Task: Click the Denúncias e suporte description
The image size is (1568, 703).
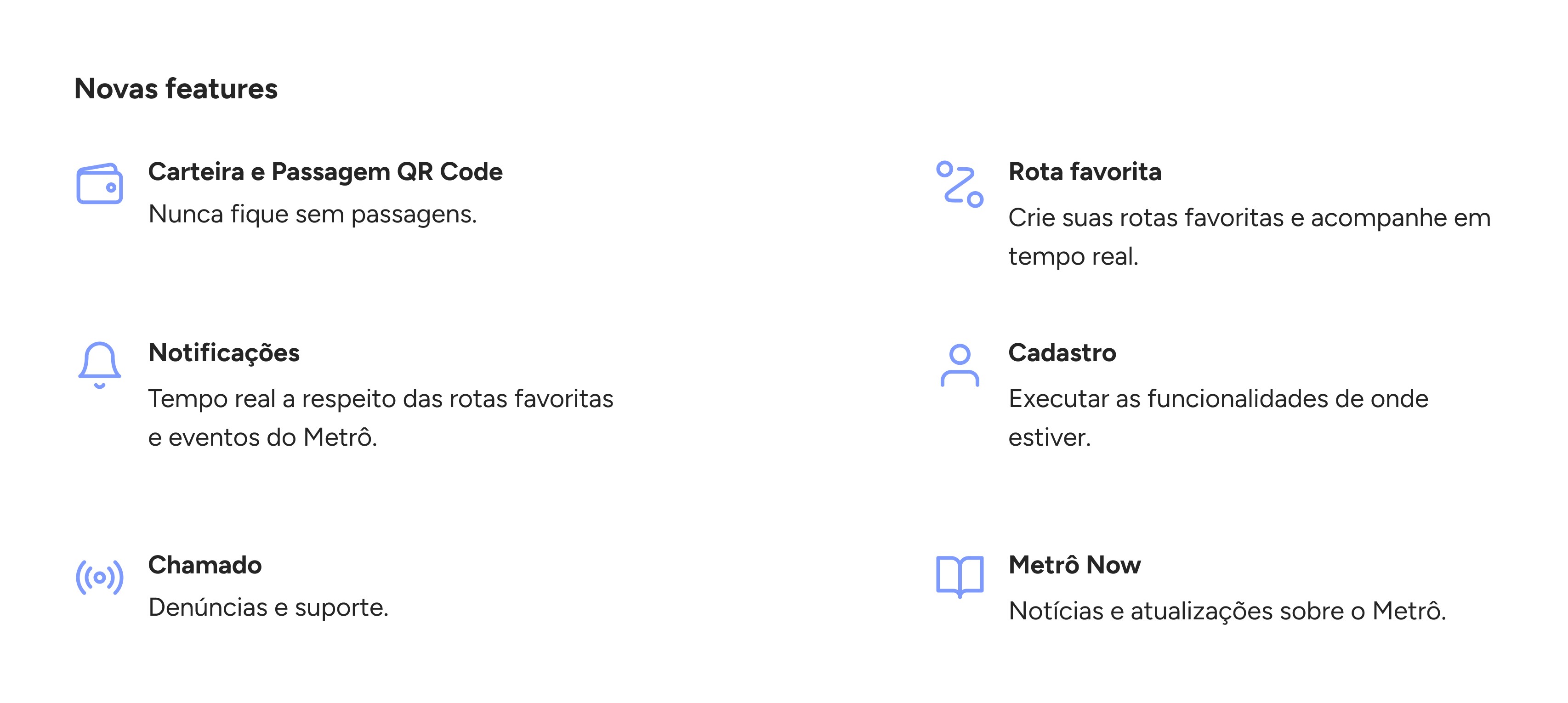Action: (268, 608)
